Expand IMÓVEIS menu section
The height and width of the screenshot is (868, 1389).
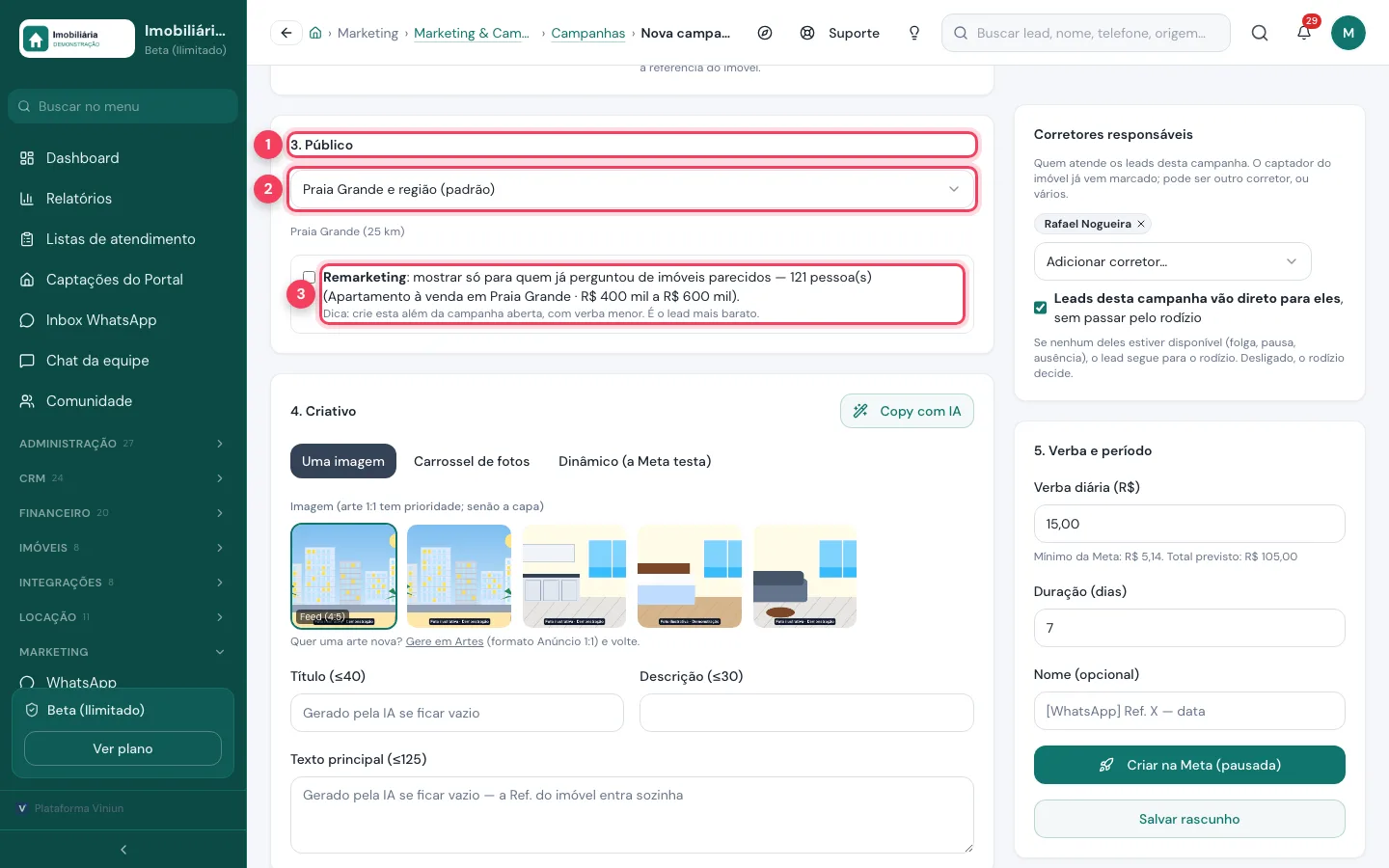(x=123, y=548)
